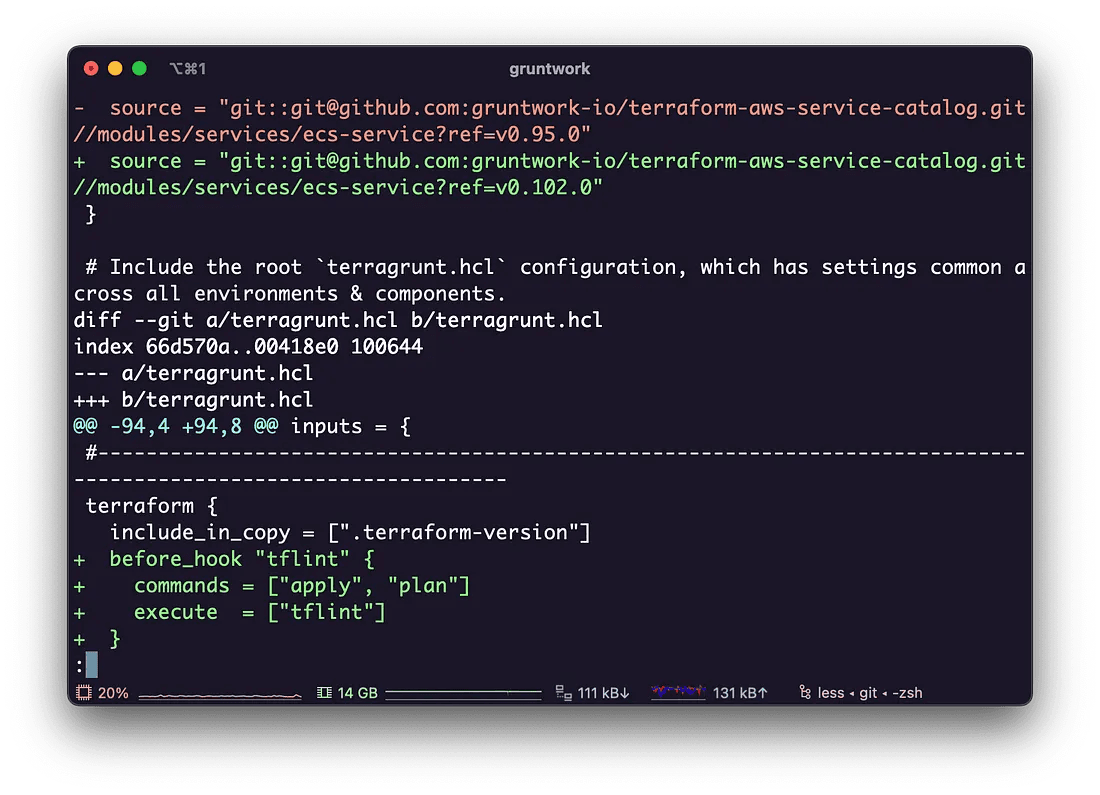Click the network download icon beside 111 kB

pyautogui.click(x=563, y=693)
